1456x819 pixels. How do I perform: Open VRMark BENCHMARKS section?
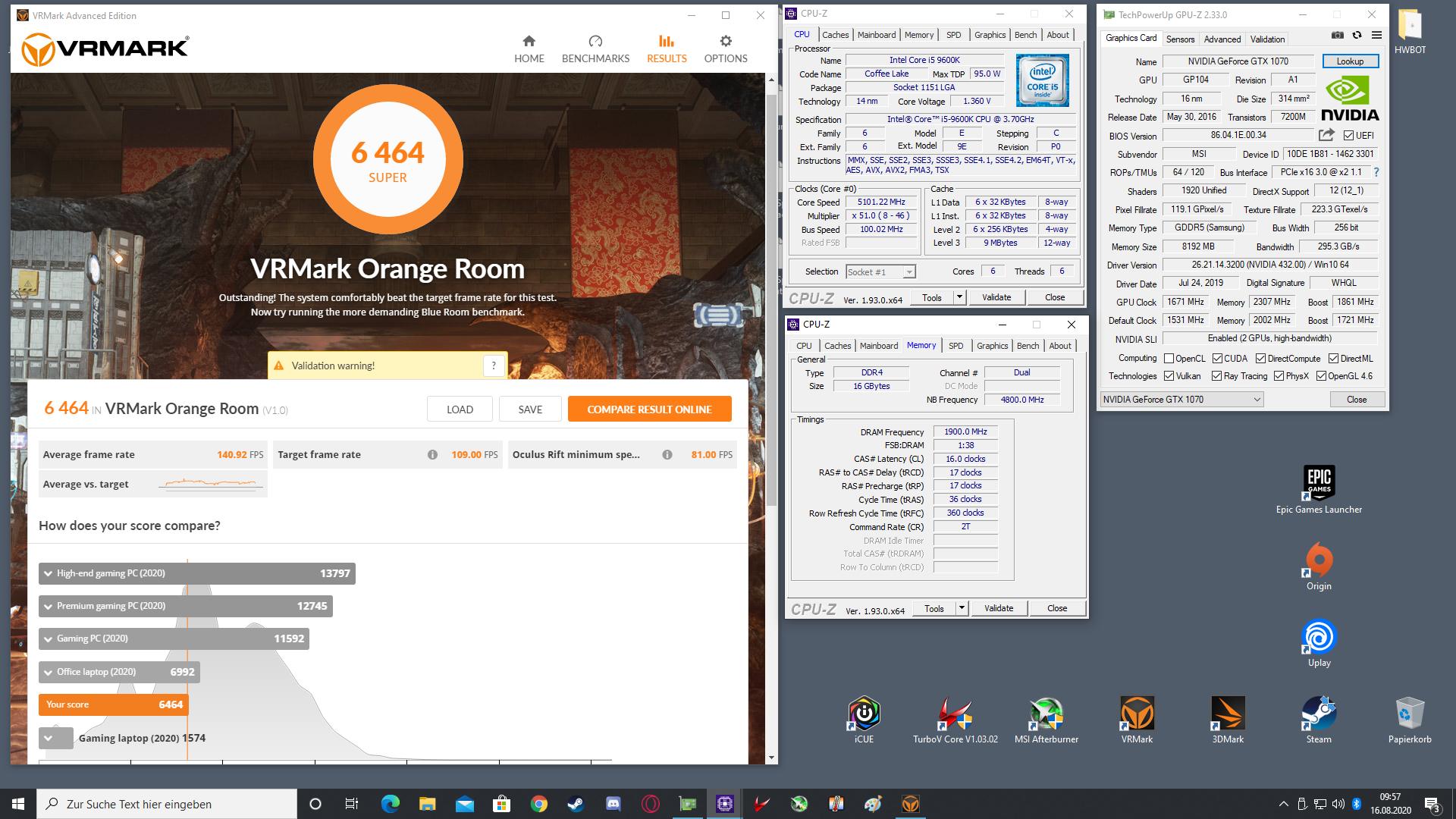coord(595,49)
